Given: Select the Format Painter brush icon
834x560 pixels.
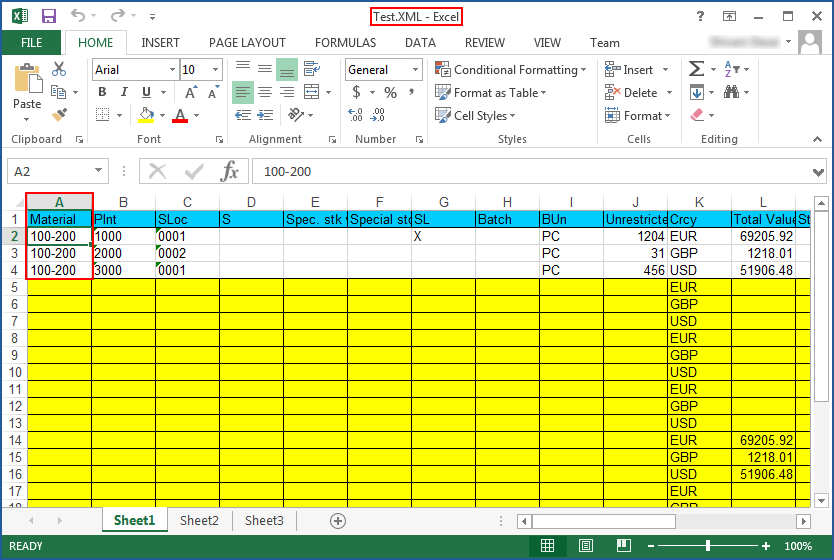Looking at the screenshot, I should pyautogui.click(x=59, y=115).
